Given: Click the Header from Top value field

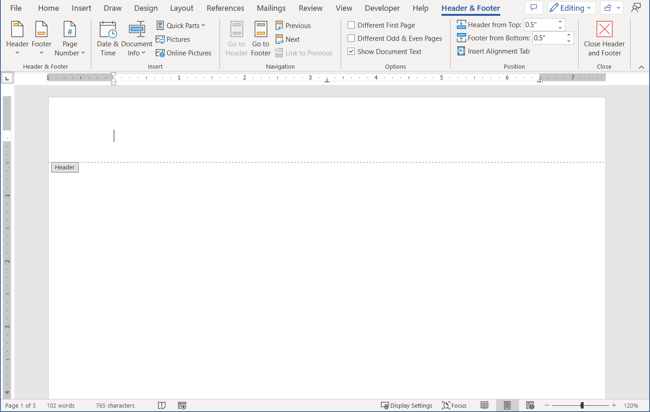Looking at the screenshot, I should 540,25.
